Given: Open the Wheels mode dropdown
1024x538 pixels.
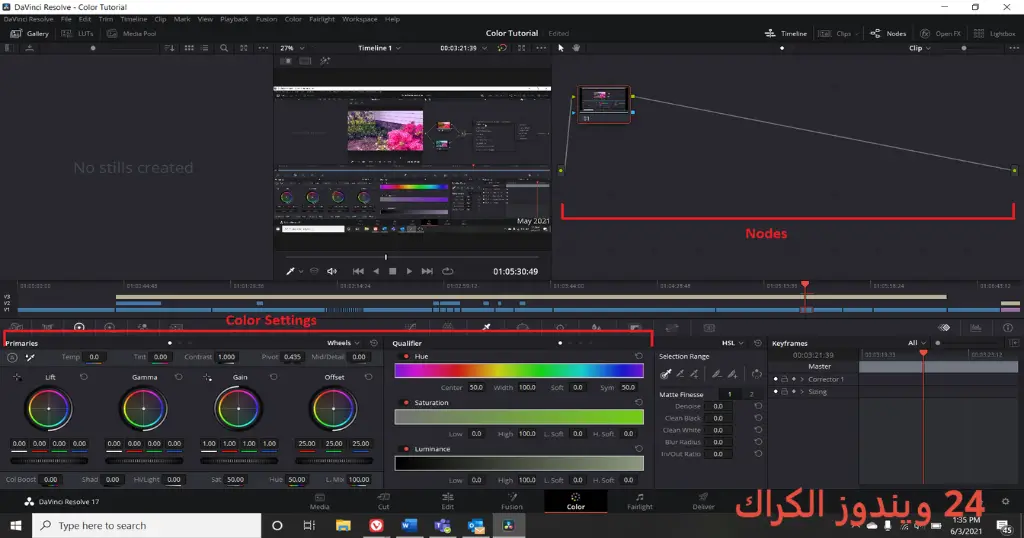Looking at the screenshot, I should coord(343,343).
